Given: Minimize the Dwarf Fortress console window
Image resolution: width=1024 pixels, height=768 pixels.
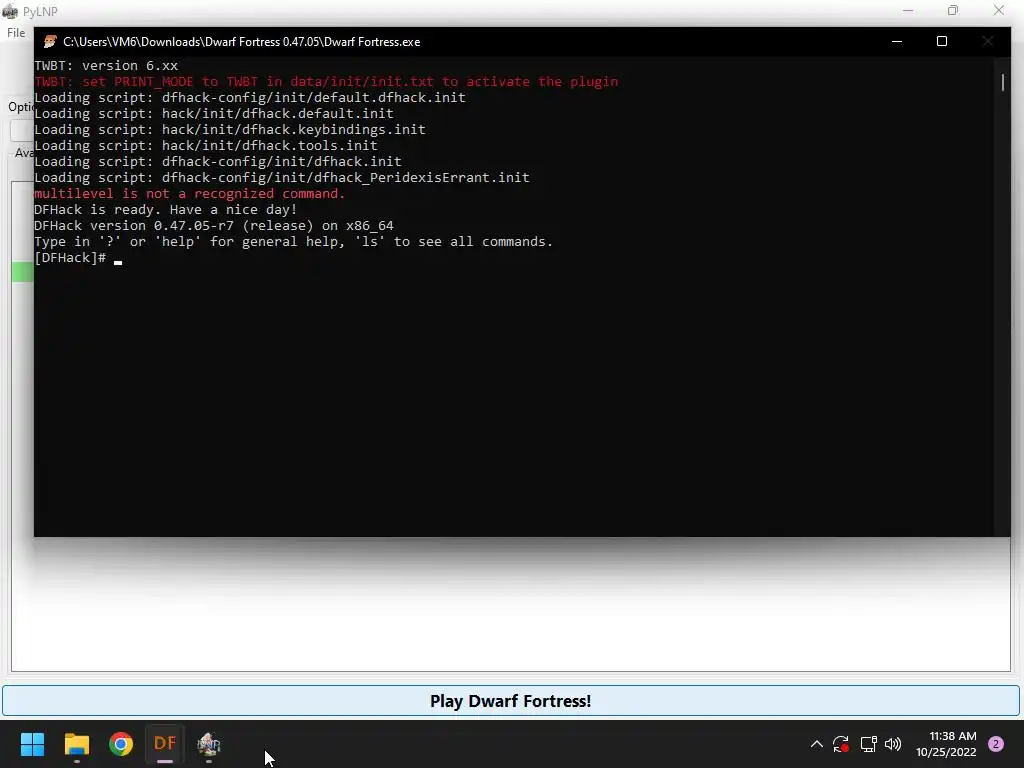Looking at the screenshot, I should (x=897, y=41).
